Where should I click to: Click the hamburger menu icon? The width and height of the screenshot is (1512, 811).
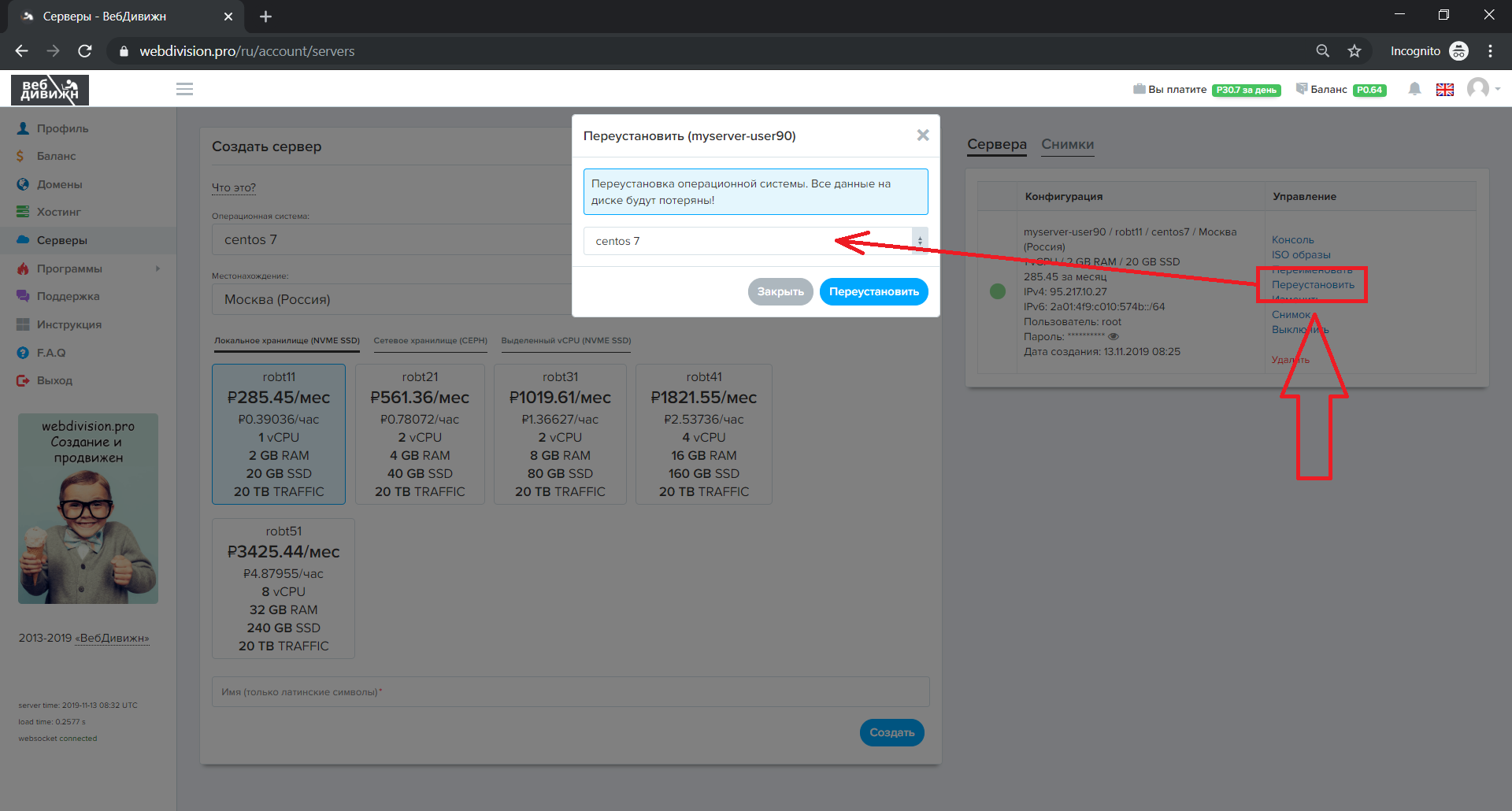click(184, 89)
